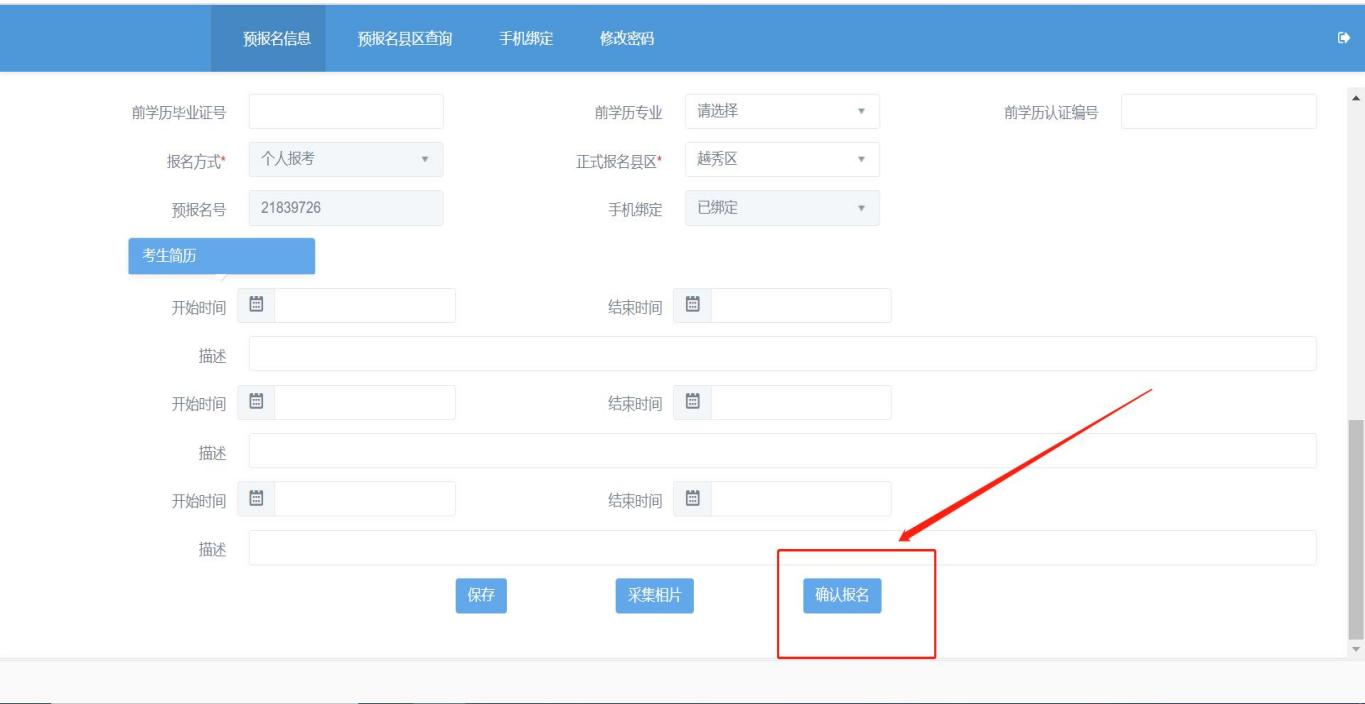Go to the 修改密码 tab
Viewport: 1365px width, 704px height.
click(627, 39)
